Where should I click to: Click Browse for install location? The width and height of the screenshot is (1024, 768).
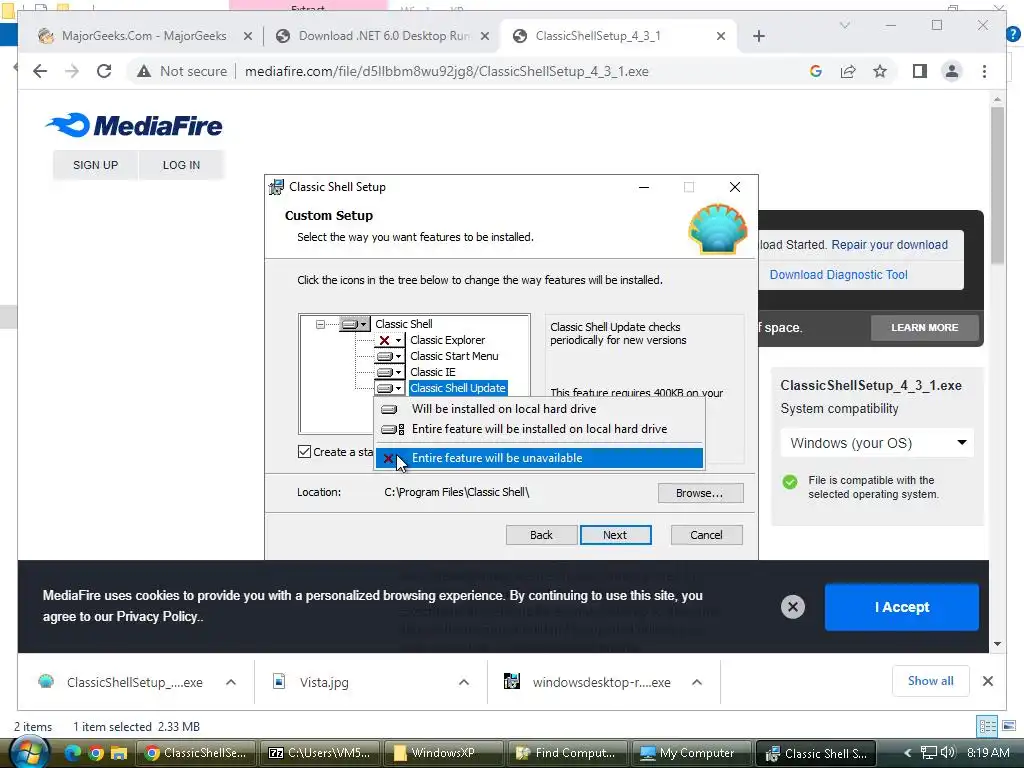tap(700, 493)
